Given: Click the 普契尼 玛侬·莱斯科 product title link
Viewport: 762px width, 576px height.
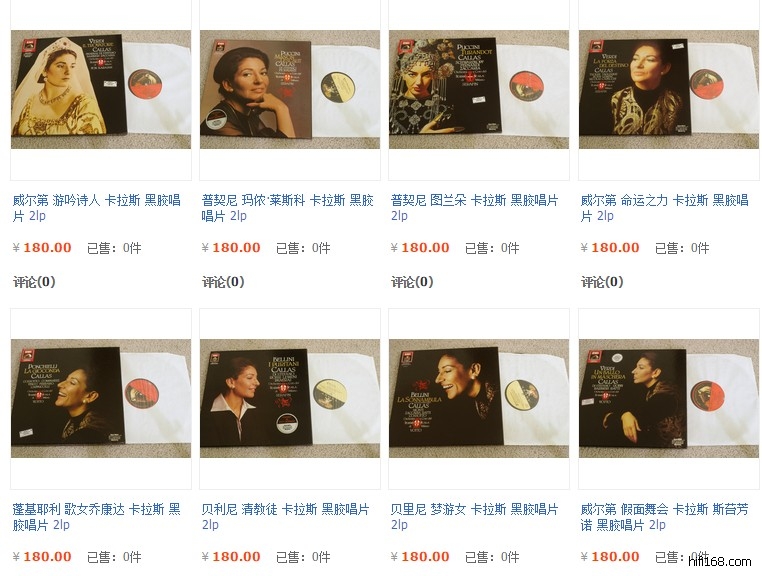Looking at the screenshot, I should pos(288,208).
